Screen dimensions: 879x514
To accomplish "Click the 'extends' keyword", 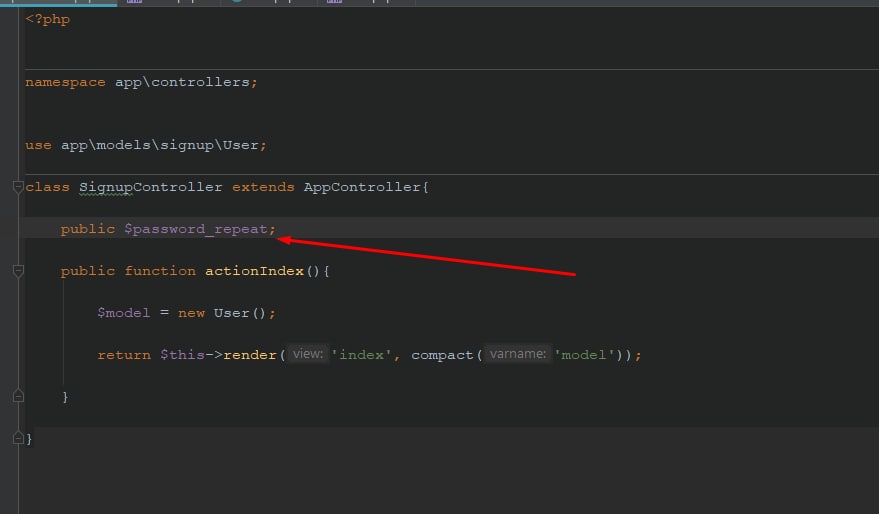I will 263,187.
